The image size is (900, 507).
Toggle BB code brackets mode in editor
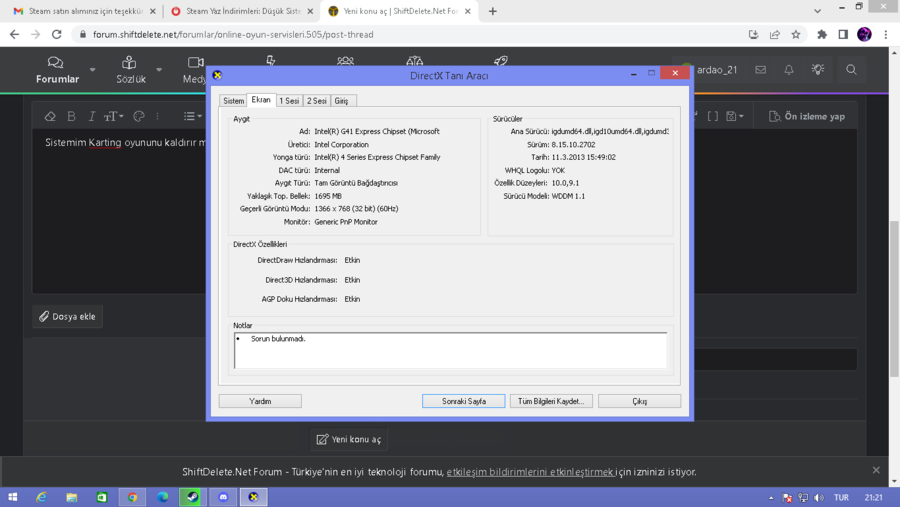pyautogui.click(x=712, y=117)
